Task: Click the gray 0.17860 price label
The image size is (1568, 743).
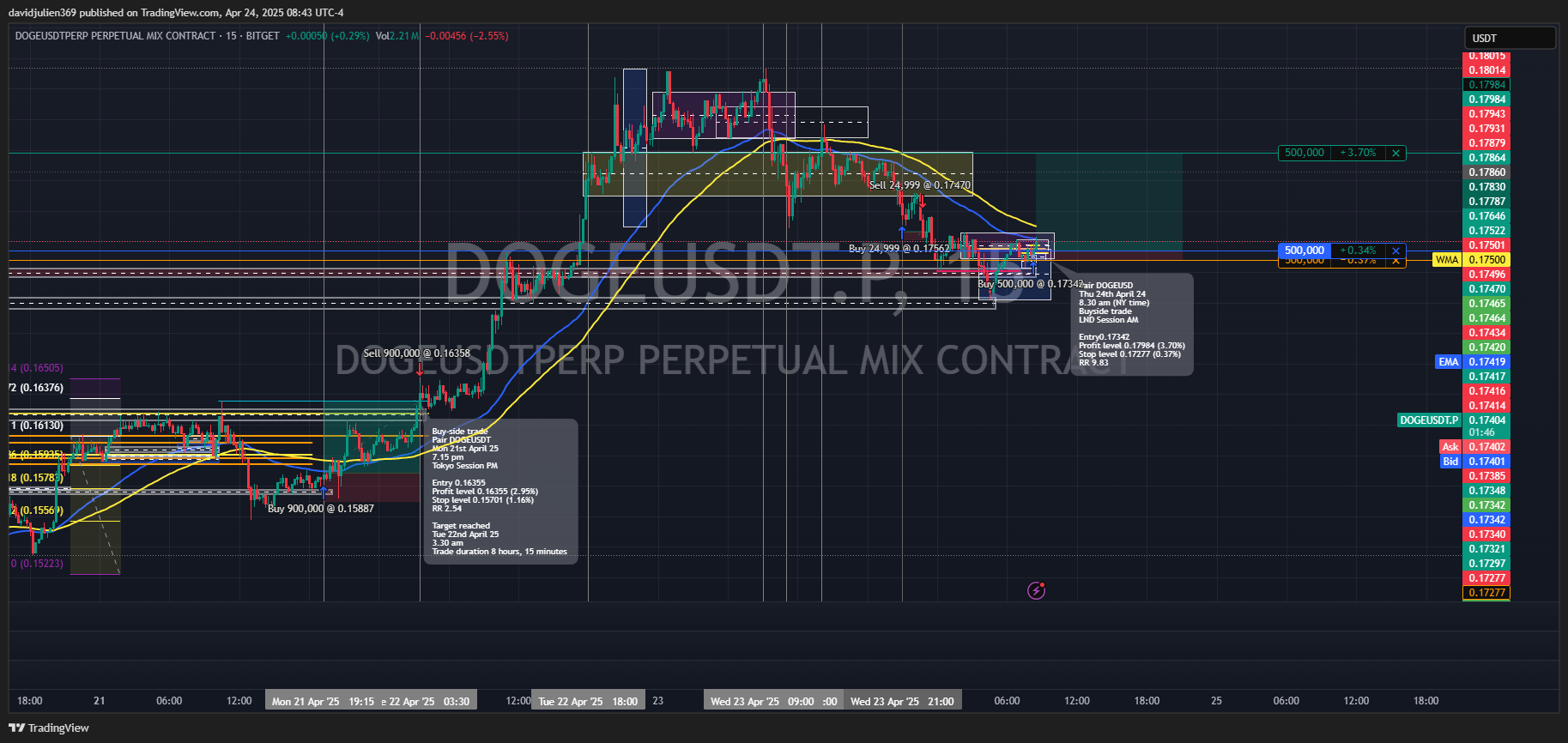Action: [x=1486, y=172]
